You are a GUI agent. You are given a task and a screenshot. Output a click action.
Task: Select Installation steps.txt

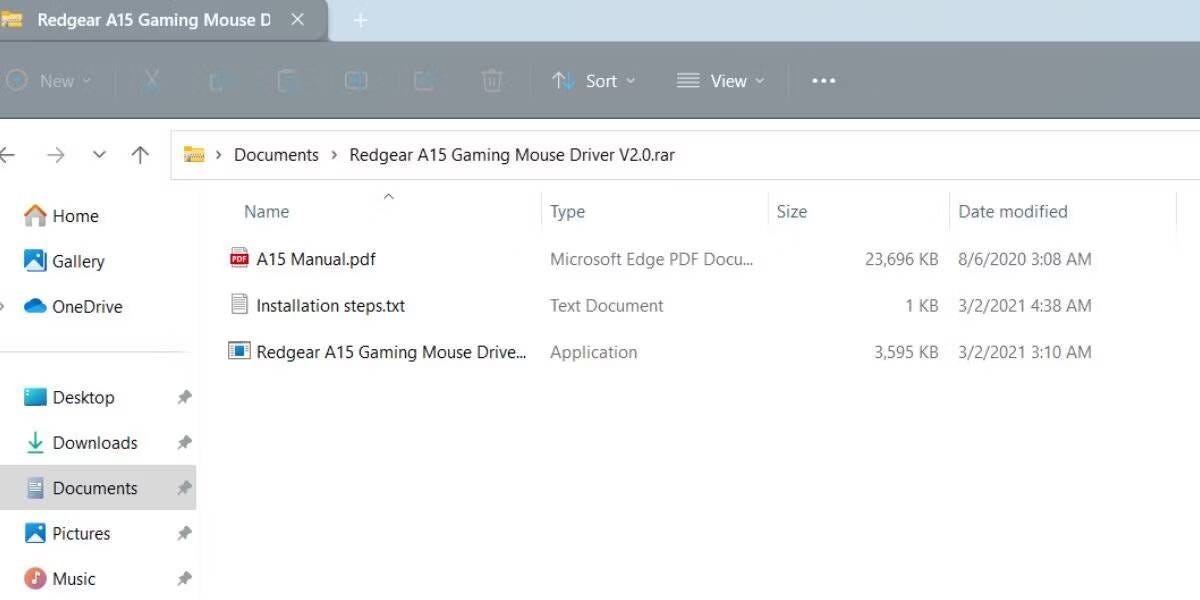[330, 305]
